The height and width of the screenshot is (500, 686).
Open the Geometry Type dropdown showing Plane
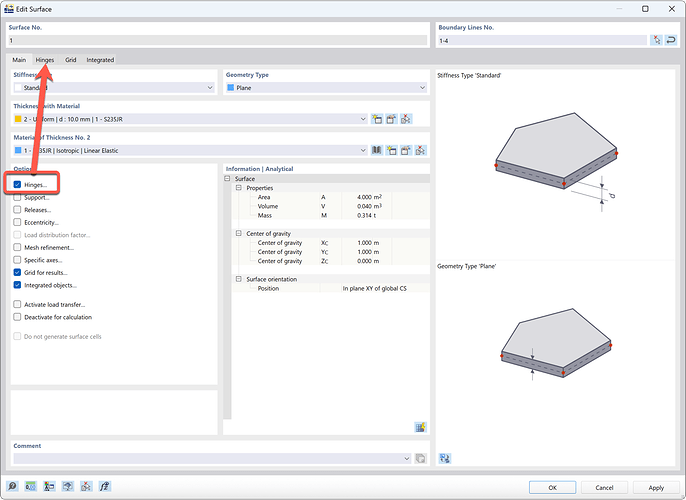(x=326, y=87)
